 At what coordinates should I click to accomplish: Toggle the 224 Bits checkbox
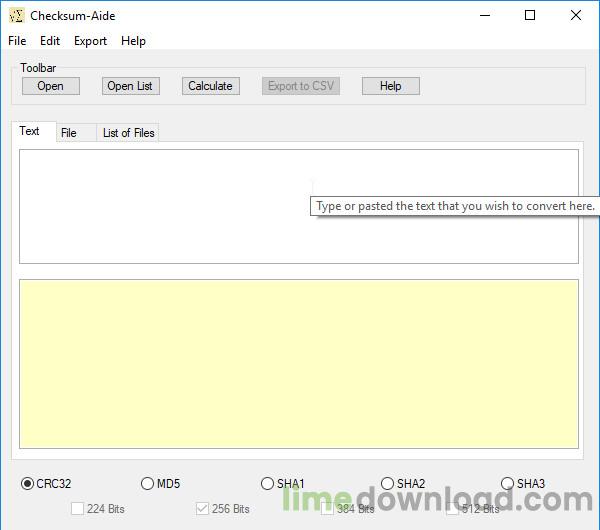pyautogui.click(x=98, y=509)
